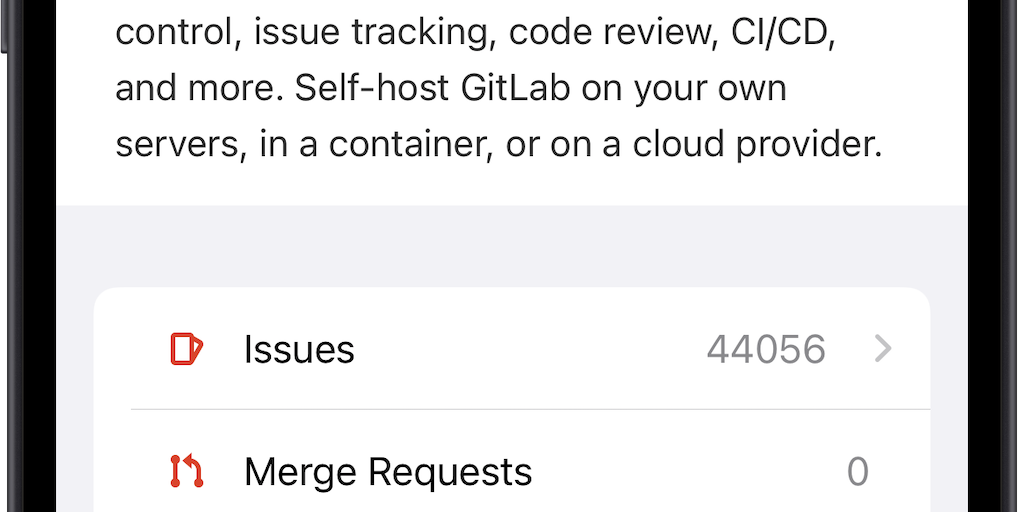The image size is (1024, 512).
Task: Select the Merge Requests label text
Action: (388, 470)
